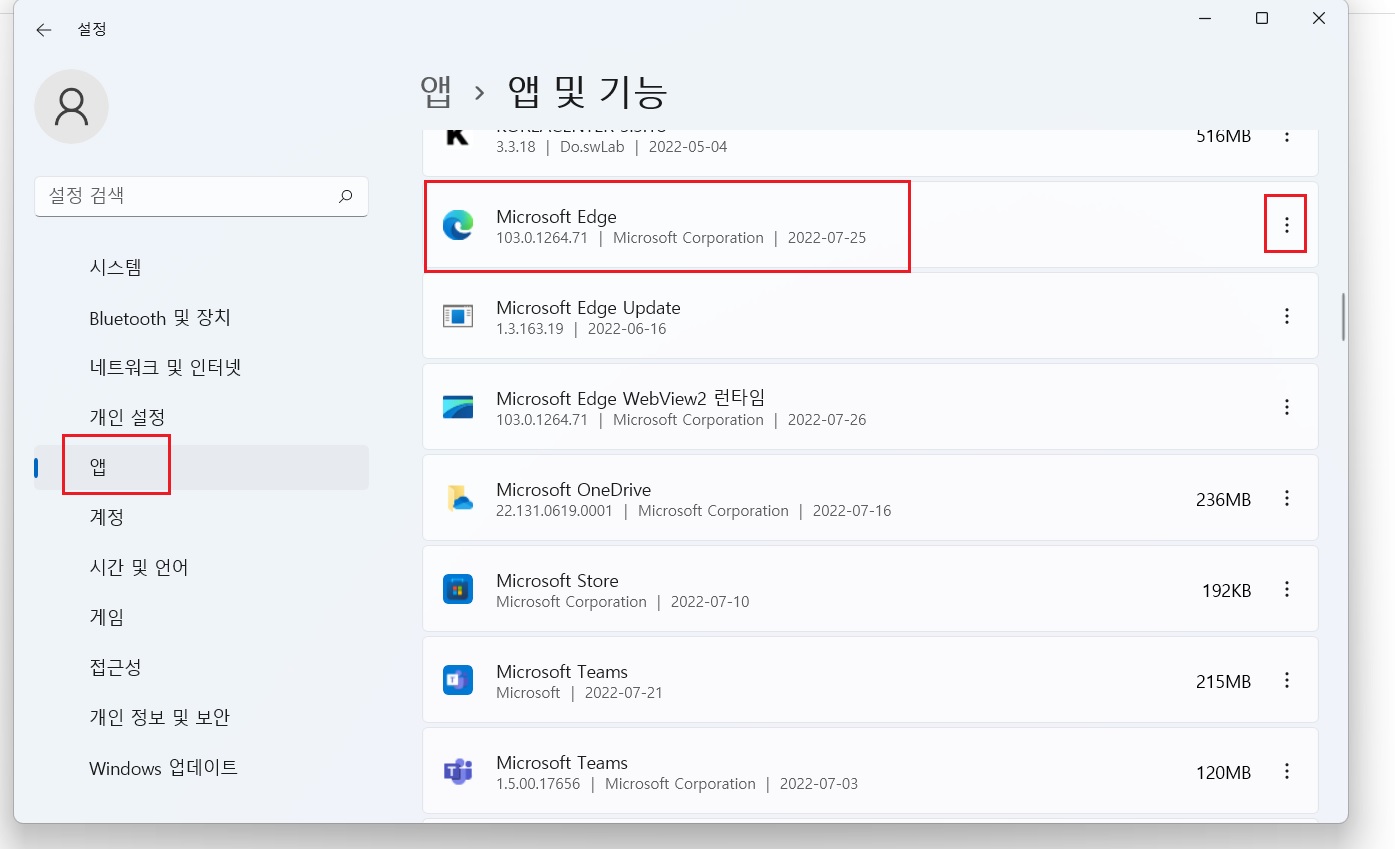Open the three-dot menu for Microsoft Store
The width and height of the screenshot is (1395, 849).
click(1287, 589)
